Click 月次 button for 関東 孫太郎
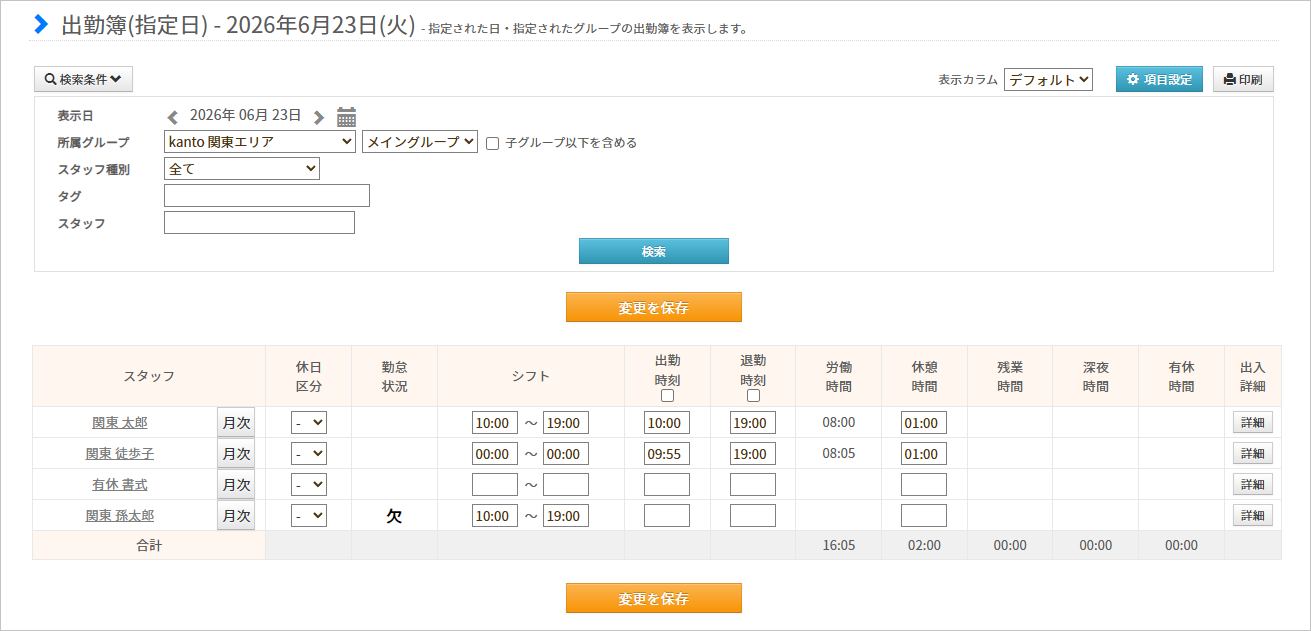Viewport: 1311px width, 631px height. pyautogui.click(x=236, y=516)
